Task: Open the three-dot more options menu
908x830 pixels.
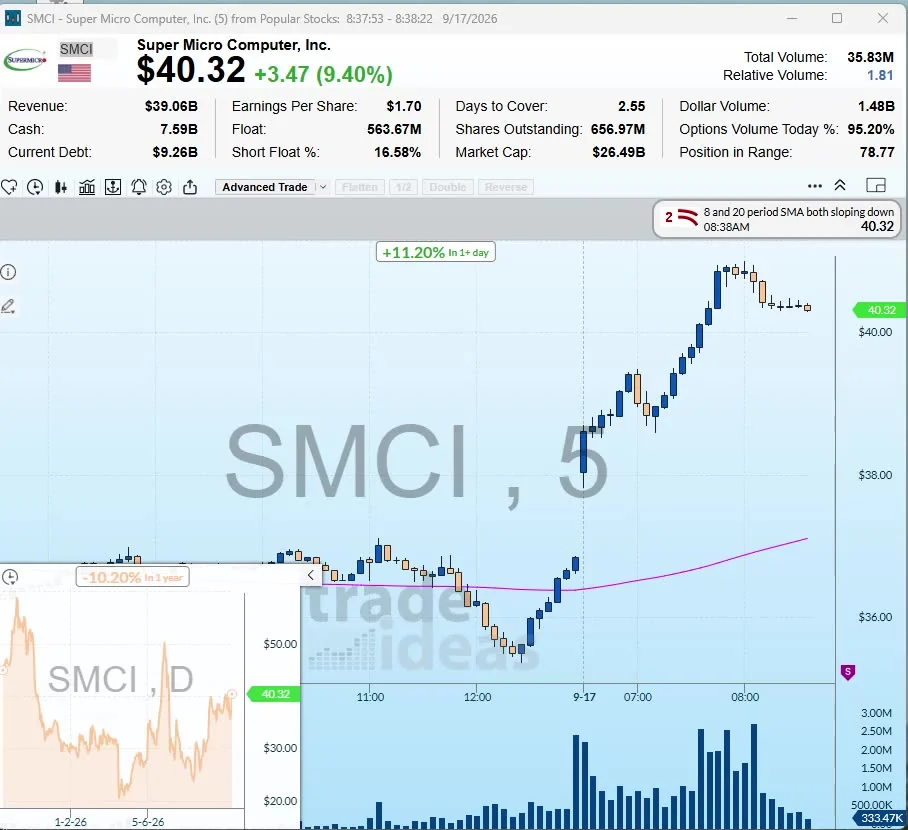Action: pos(815,186)
